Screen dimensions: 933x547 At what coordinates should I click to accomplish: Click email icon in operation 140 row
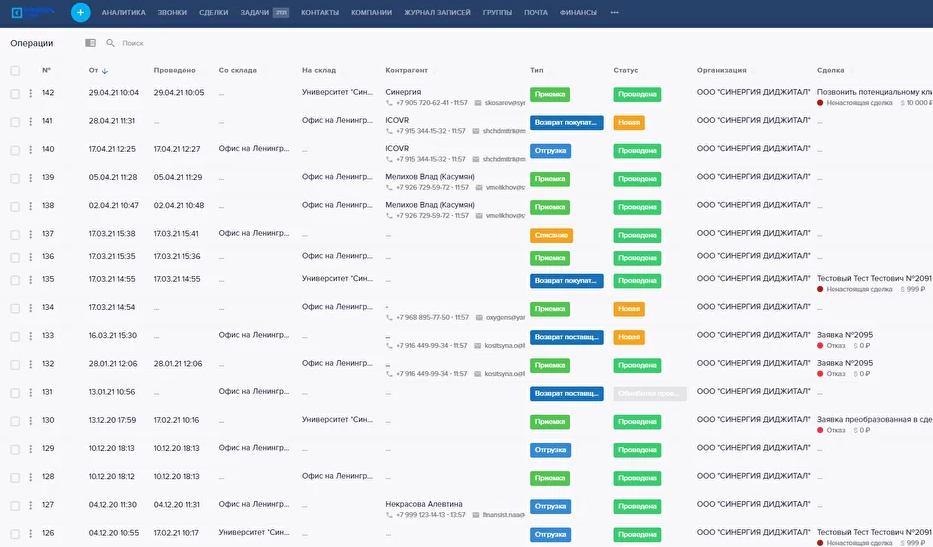coord(477,159)
